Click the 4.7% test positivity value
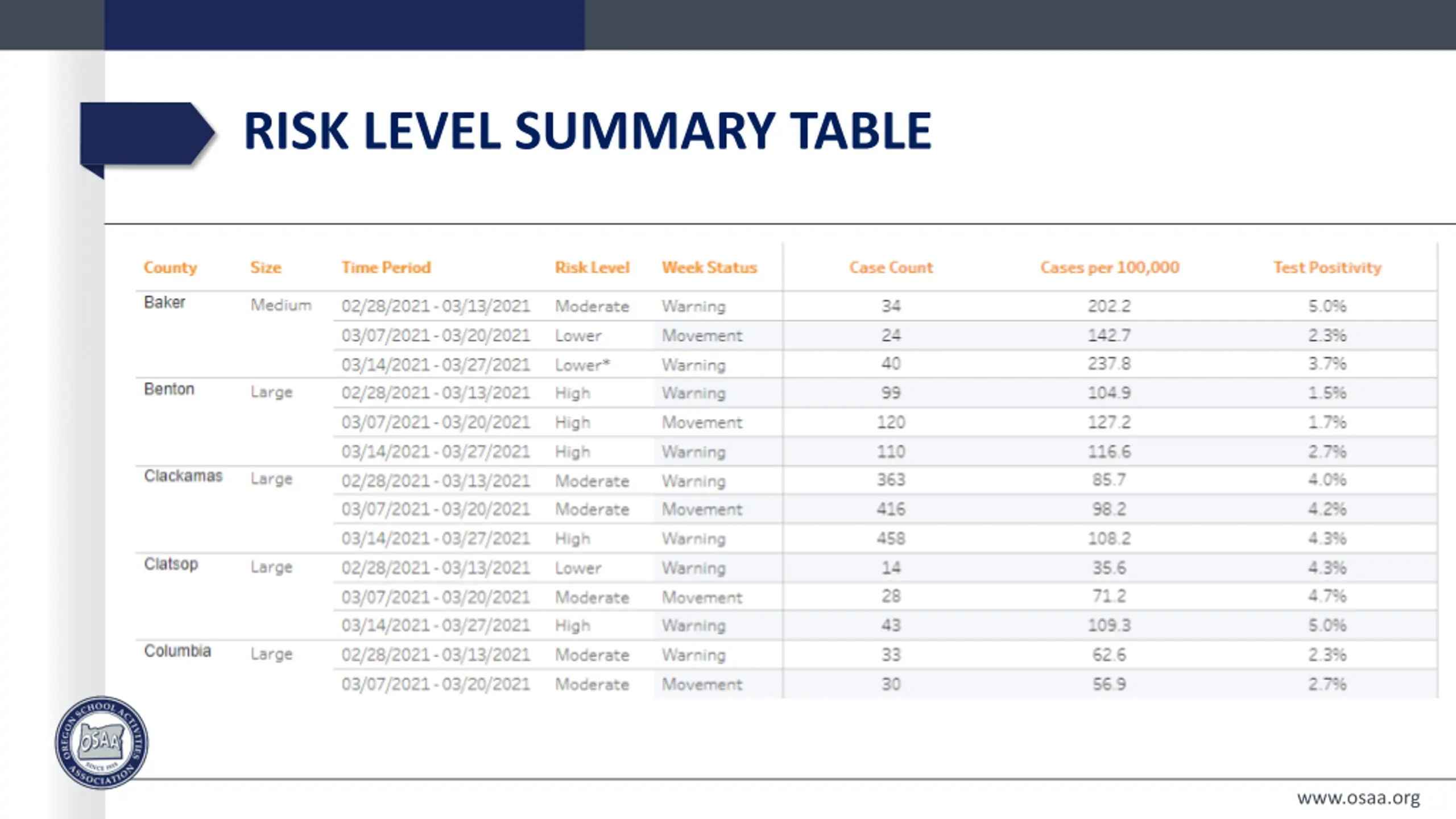The width and height of the screenshot is (1456, 819). click(1327, 597)
